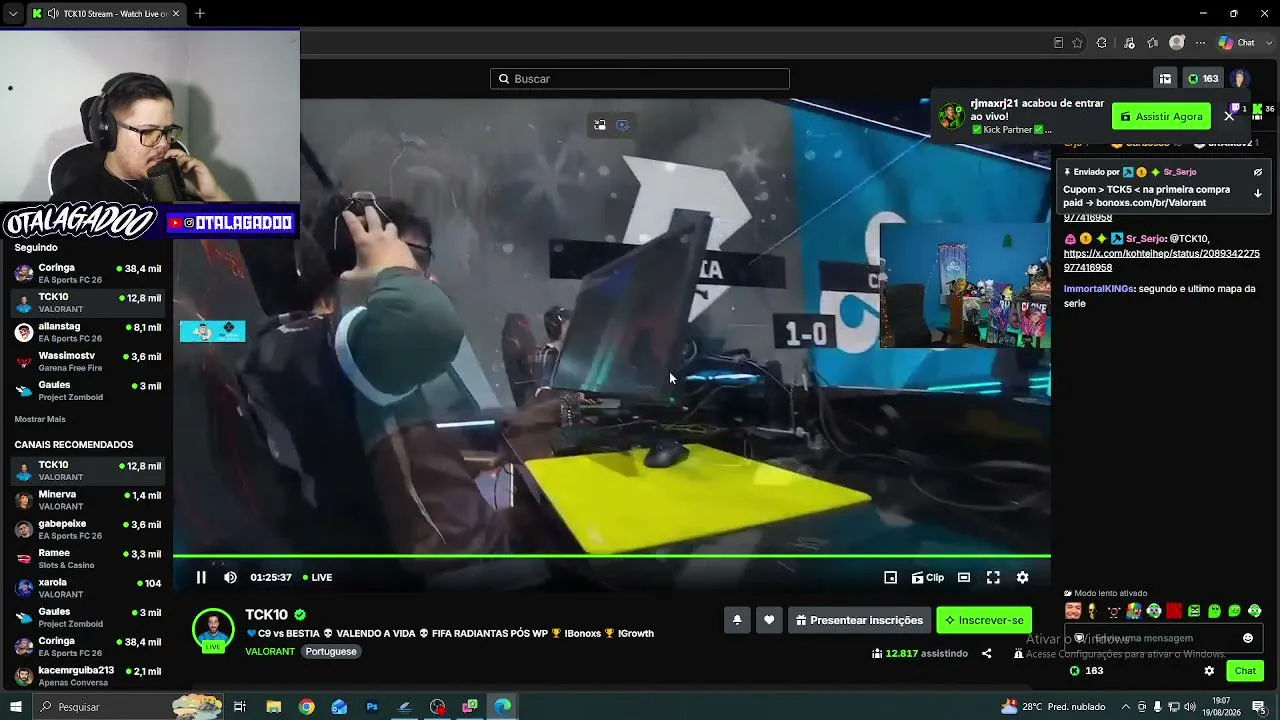Toggle notification bell for TCK10
1280x720 pixels.
pos(737,620)
